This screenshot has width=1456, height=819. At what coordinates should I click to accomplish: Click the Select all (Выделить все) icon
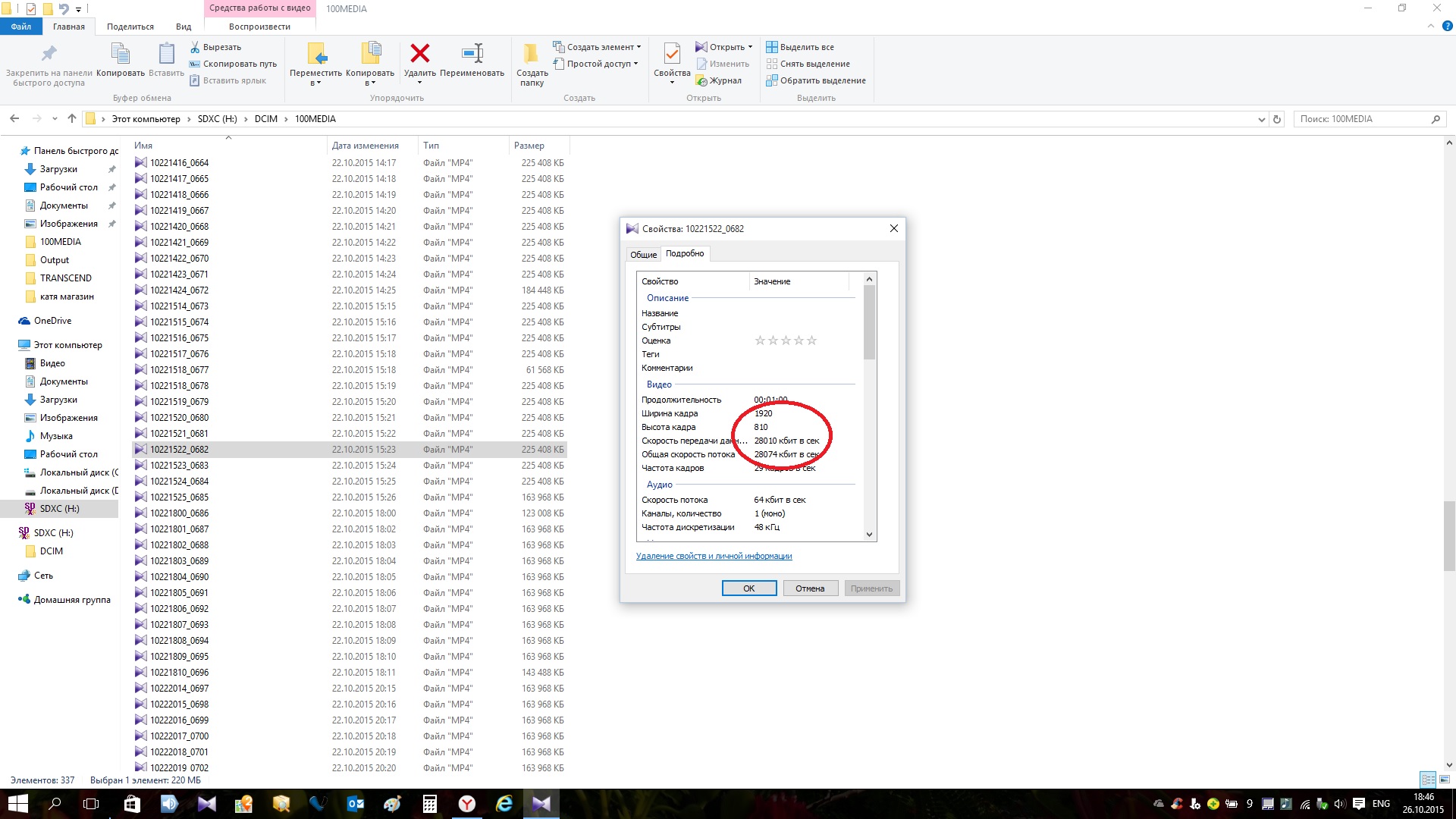click(x=771, y=47)
